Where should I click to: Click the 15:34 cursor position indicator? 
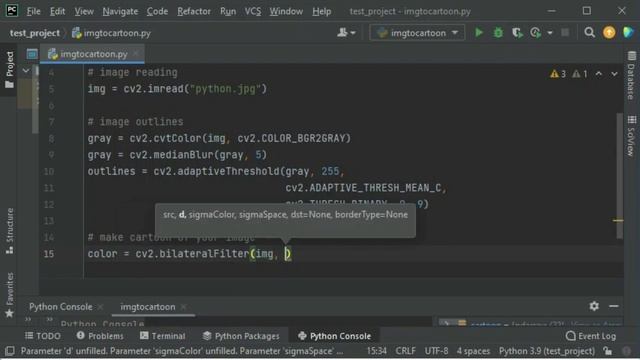(376, 351)
